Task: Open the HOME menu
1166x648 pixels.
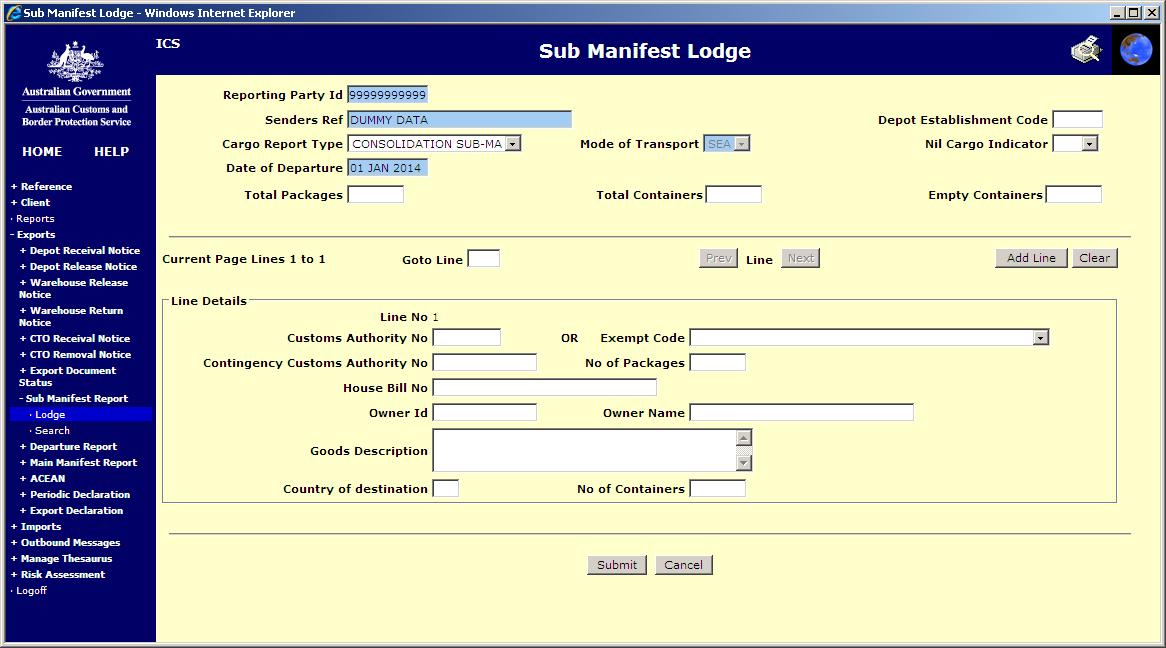Action: [42, 152]
